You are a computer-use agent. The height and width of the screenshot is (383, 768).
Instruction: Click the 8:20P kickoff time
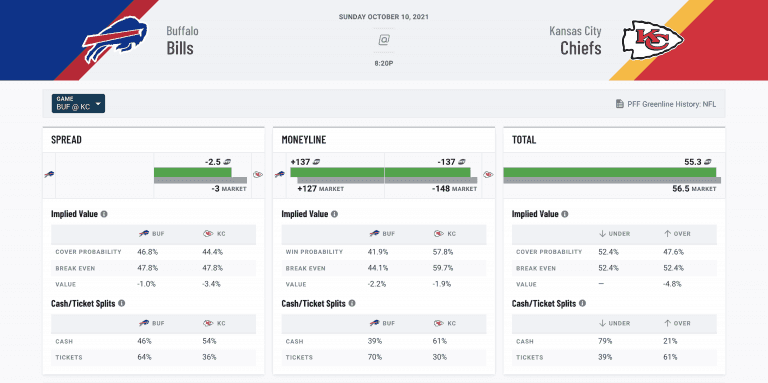coord(384,63)
